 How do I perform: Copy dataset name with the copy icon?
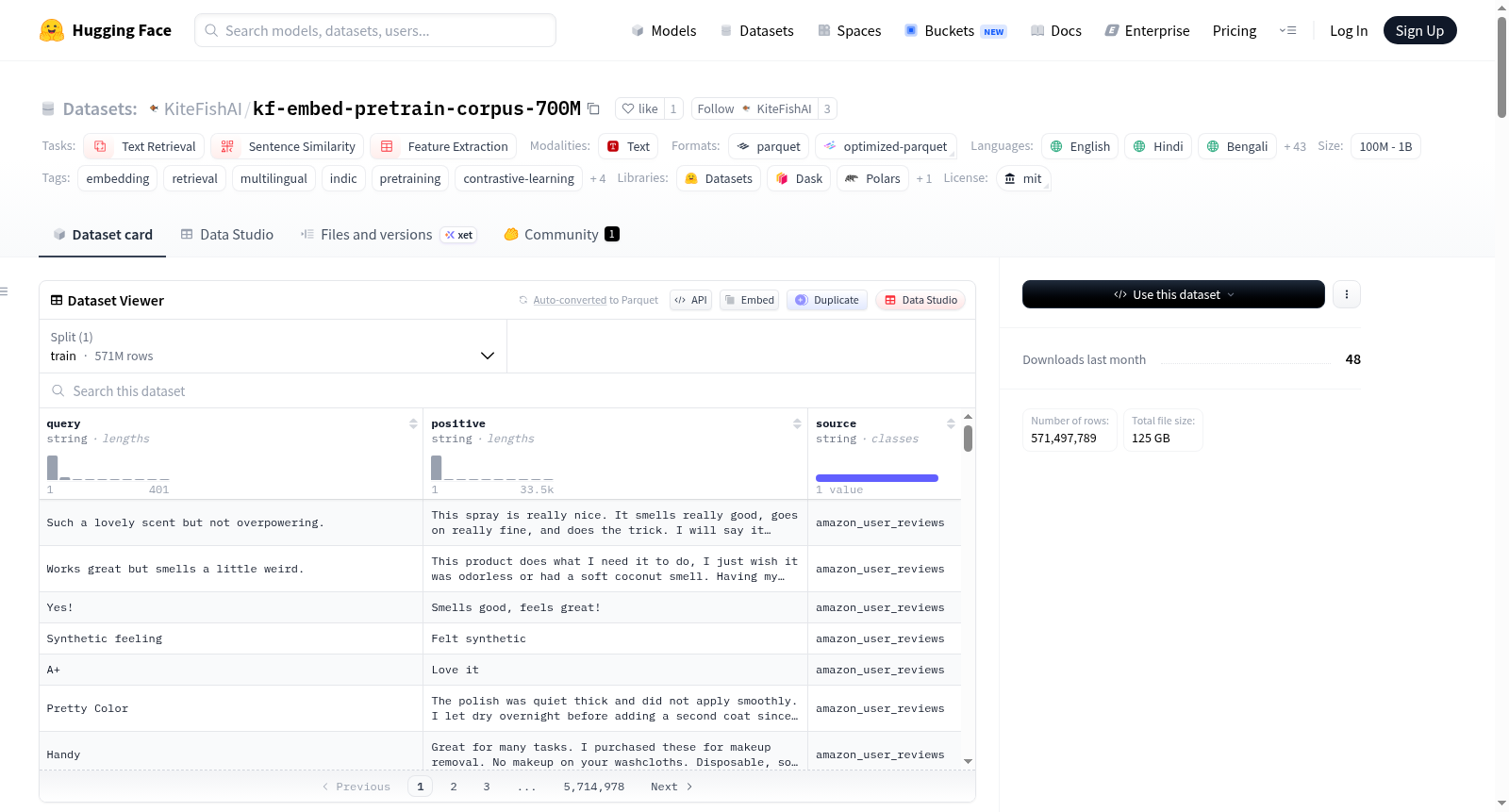pos(593,108)
